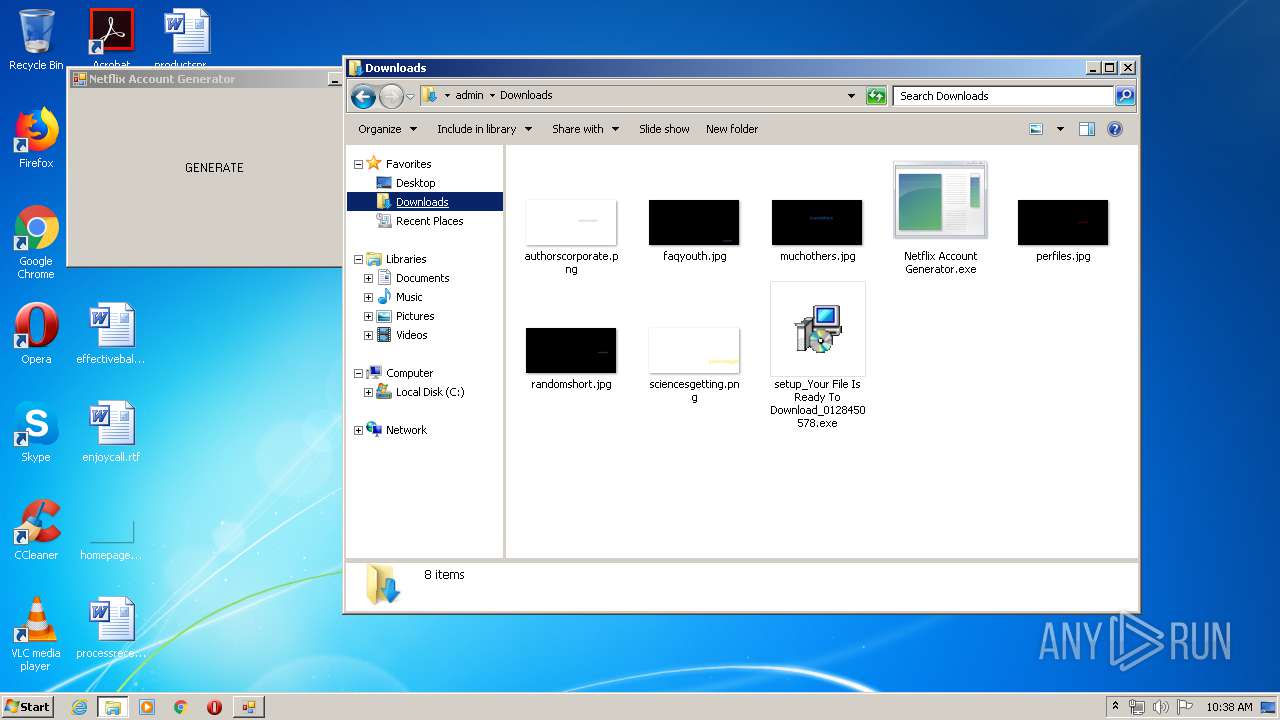
Task: Open the productspr Word document on desktop
Action: pyautogui.click(x=186, y=37)
